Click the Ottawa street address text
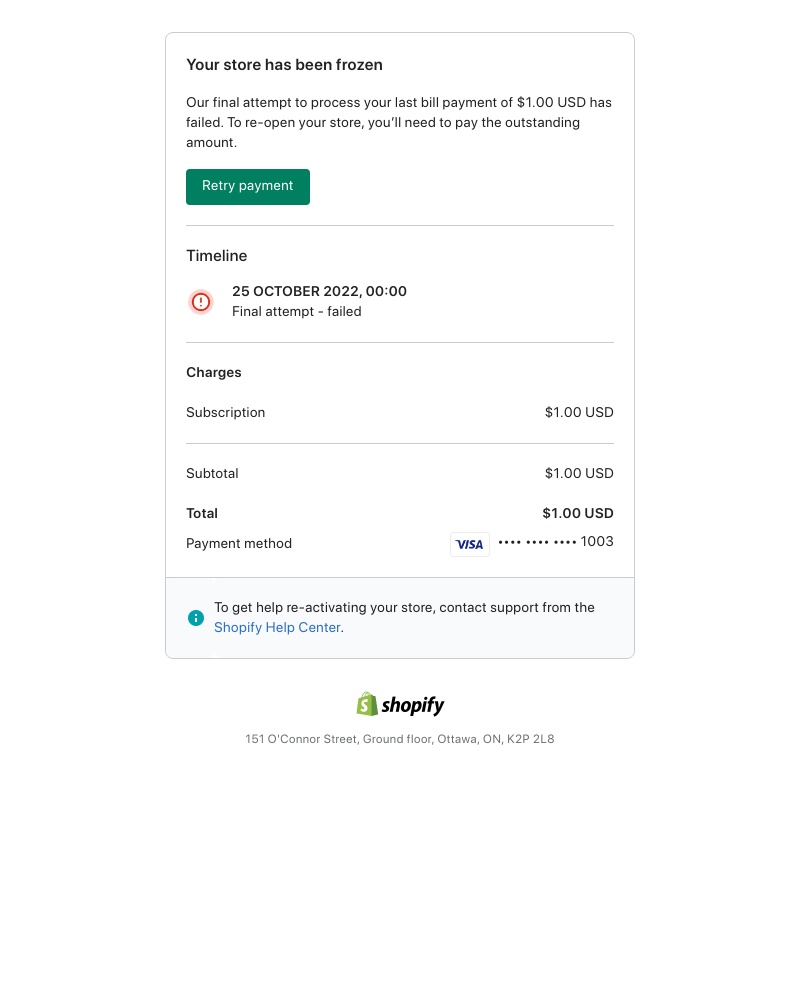800x1000 pixels. [399, 739]
